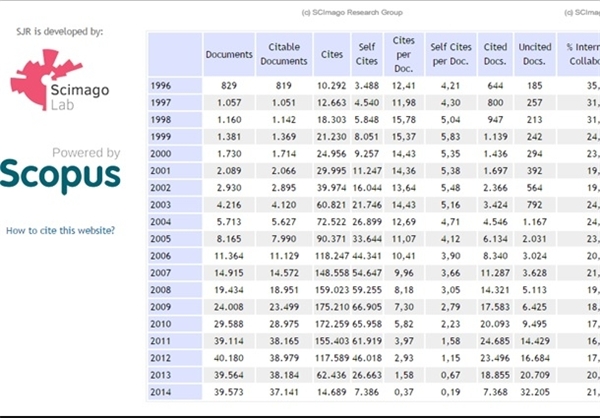Select the Cites per Doc. column header

tap(404, 54)
